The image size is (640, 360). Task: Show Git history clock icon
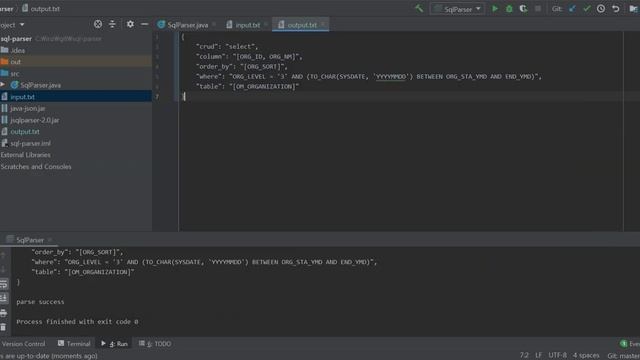pos(601,9)
